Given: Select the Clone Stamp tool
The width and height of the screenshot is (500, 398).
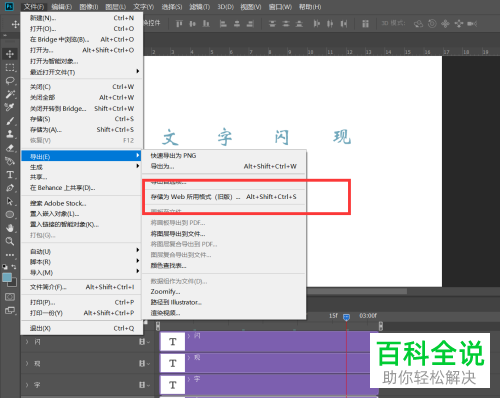Looking at the screenshot, I should coord(10,134).
